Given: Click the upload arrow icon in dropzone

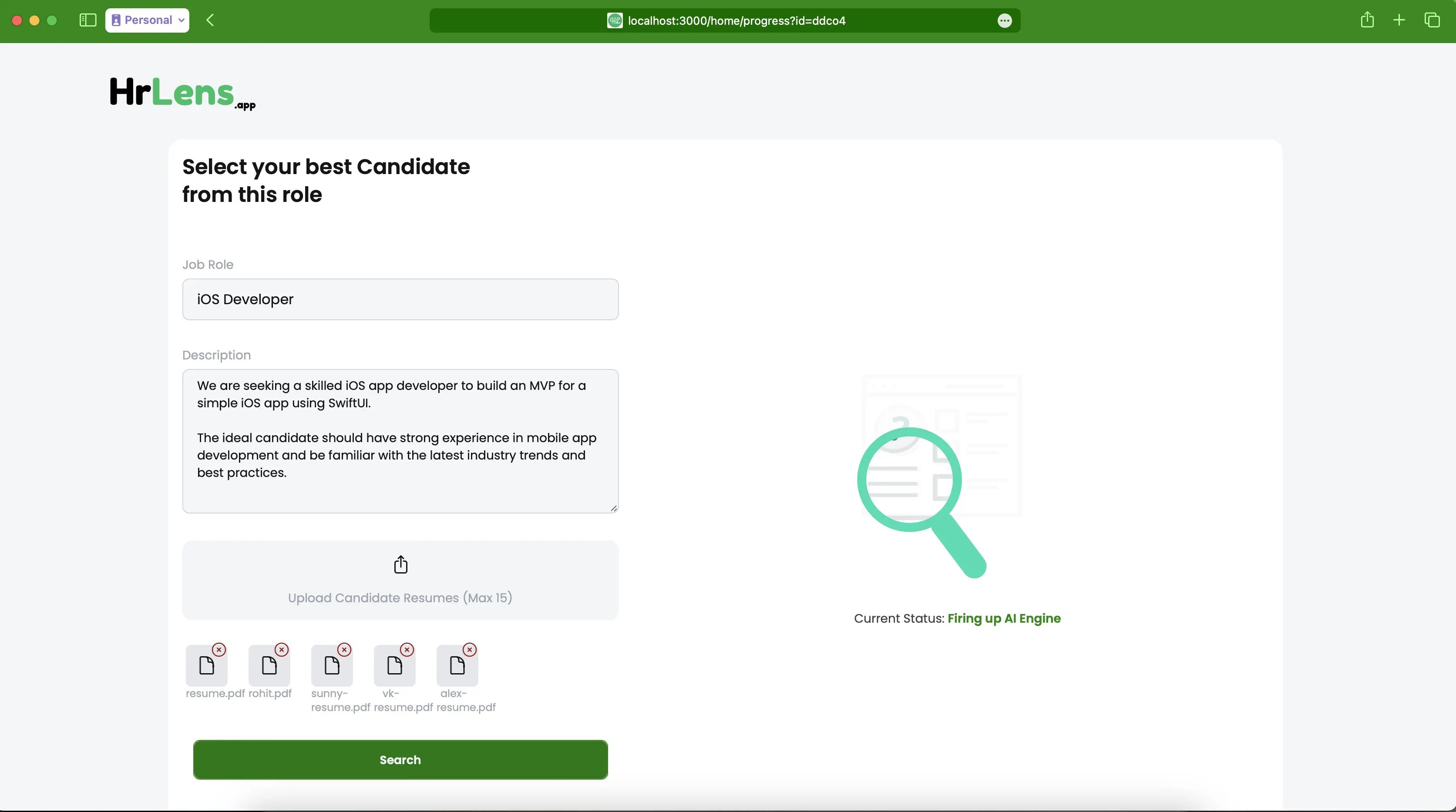Looking at the screenshot, I should coord(401,564).
